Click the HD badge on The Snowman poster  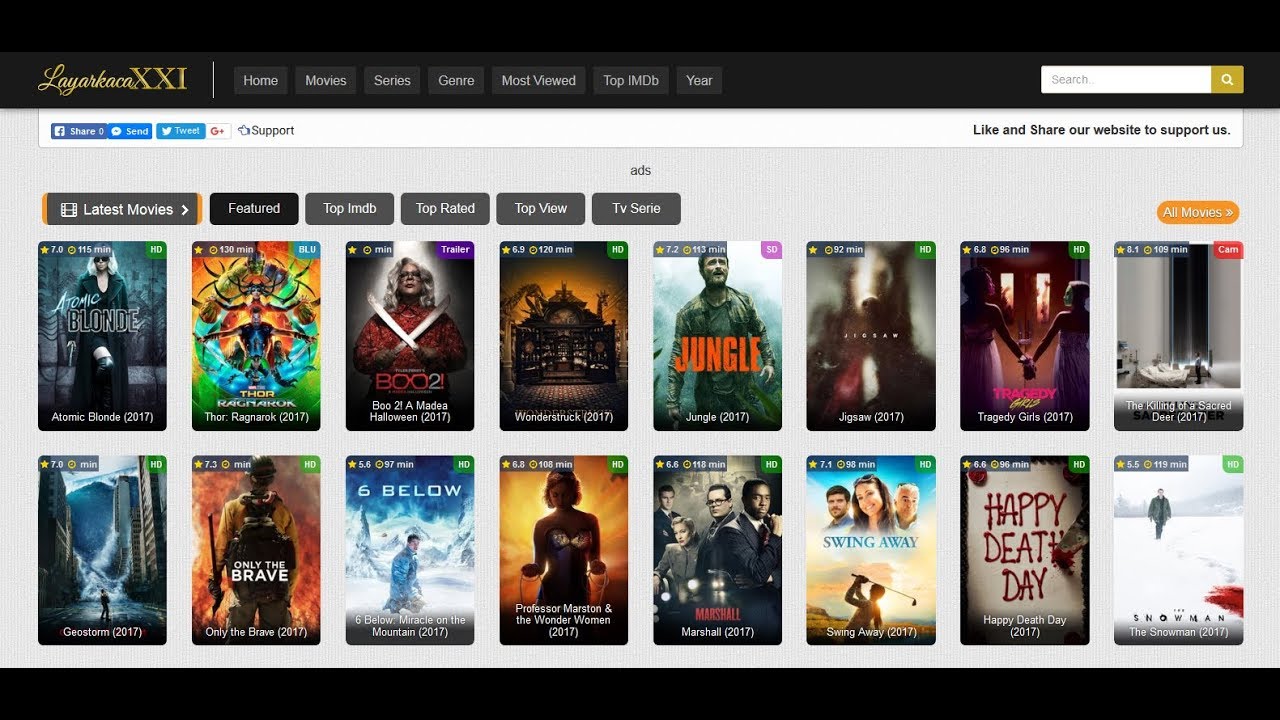[1233, 464]
